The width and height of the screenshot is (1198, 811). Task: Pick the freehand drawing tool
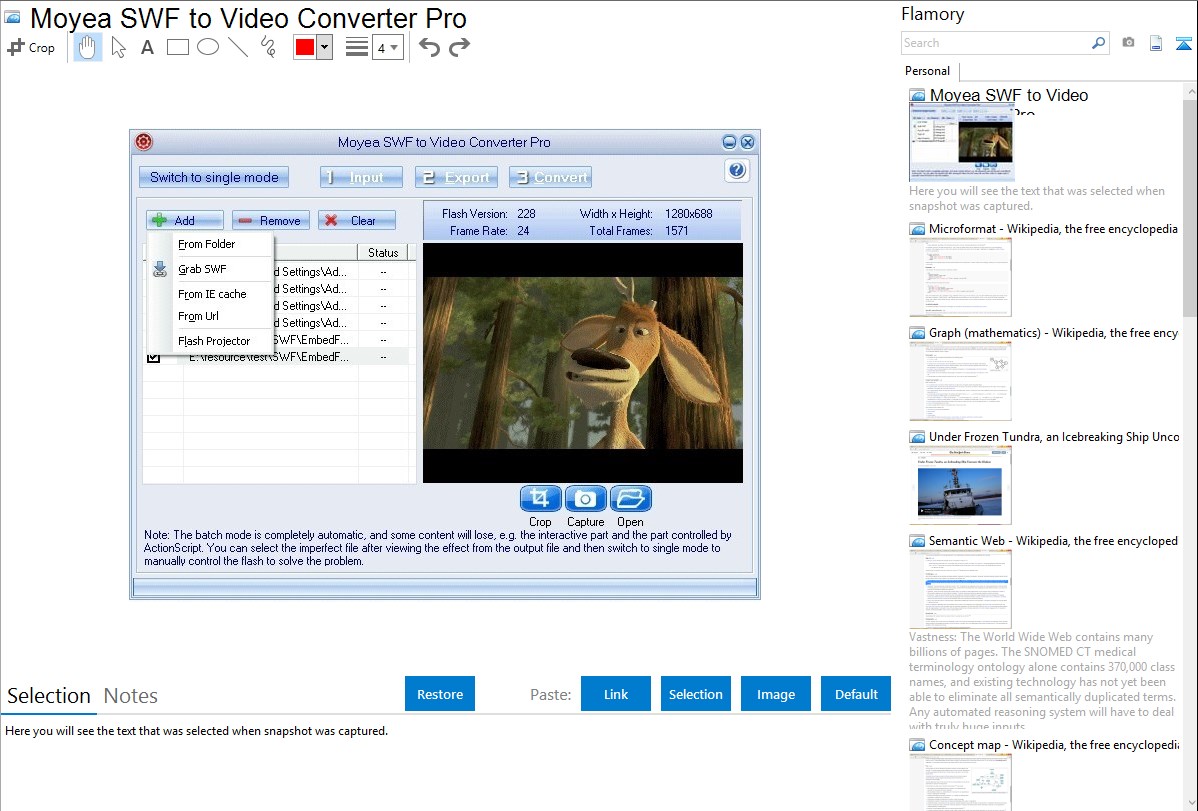pos(268,47)
